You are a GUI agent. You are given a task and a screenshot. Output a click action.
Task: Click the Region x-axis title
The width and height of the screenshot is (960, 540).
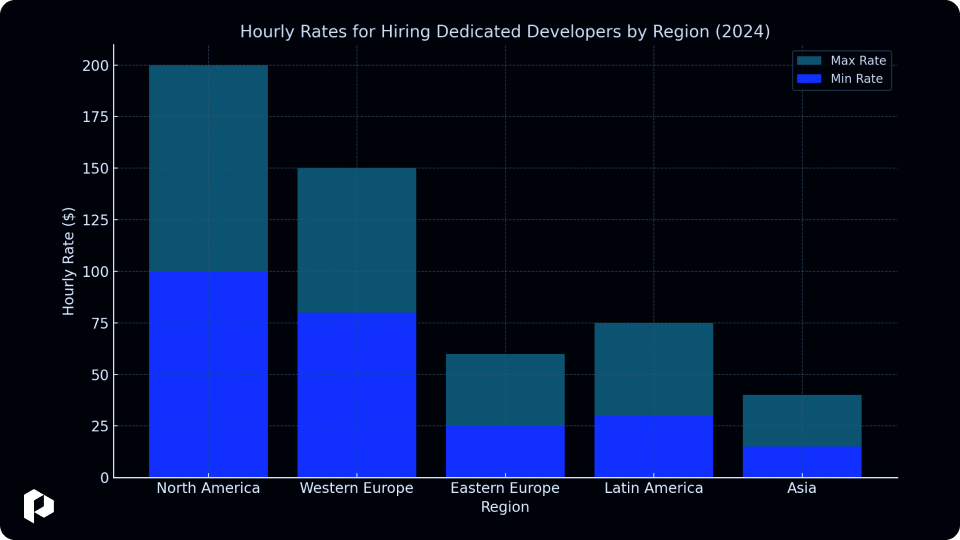[504, 507]
